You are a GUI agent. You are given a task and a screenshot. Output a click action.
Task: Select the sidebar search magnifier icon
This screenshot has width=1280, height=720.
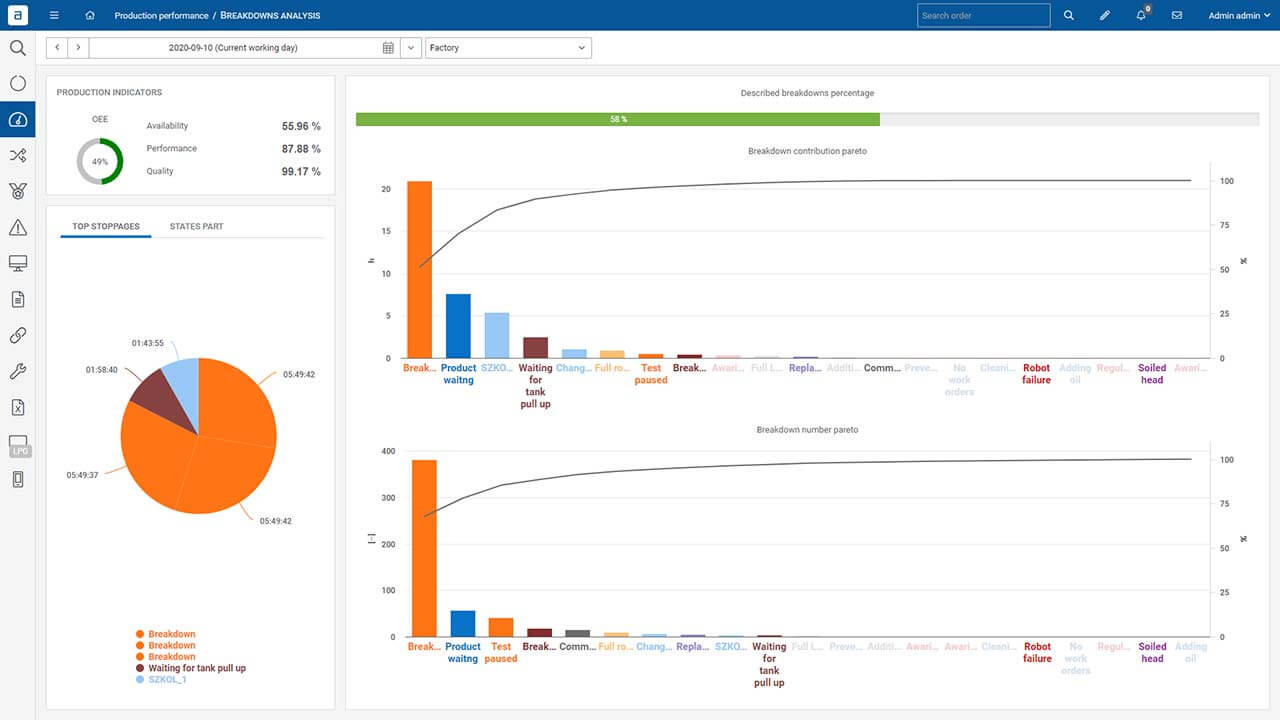pos(17,48)
